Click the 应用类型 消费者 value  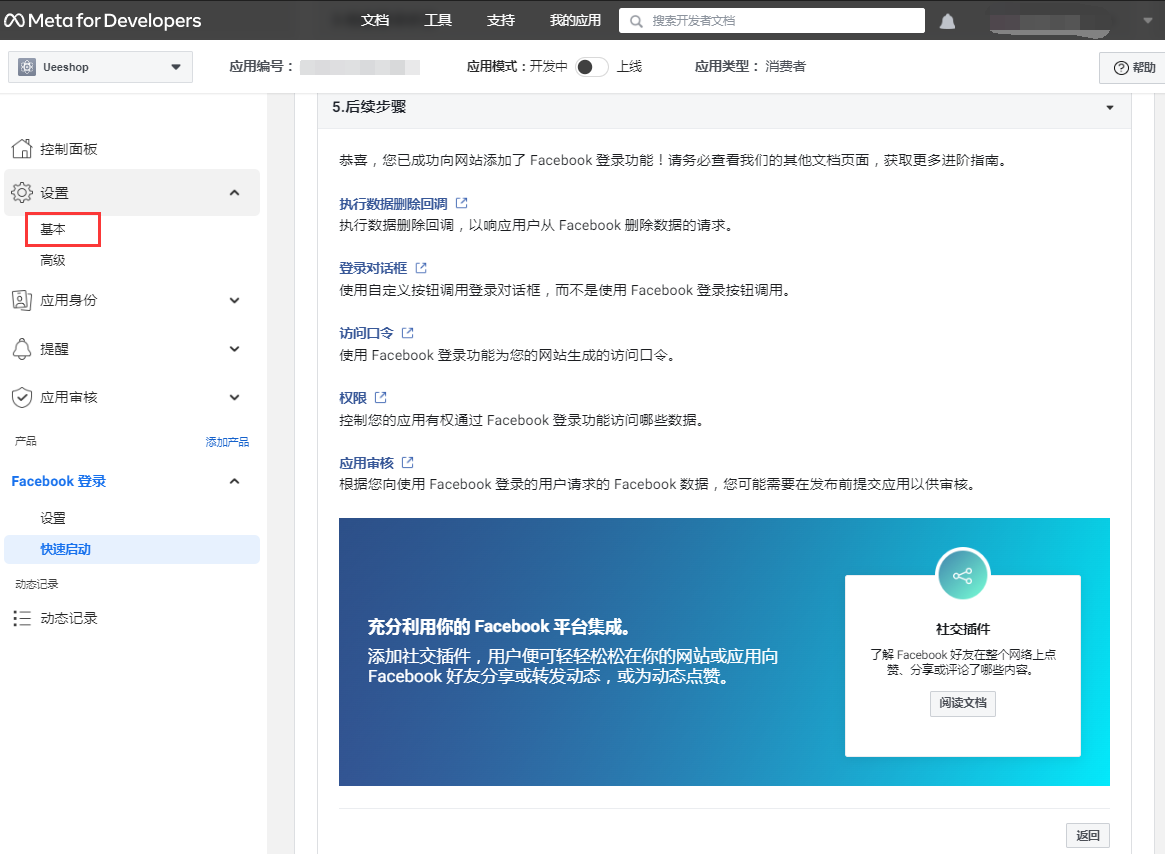(786, 66)
